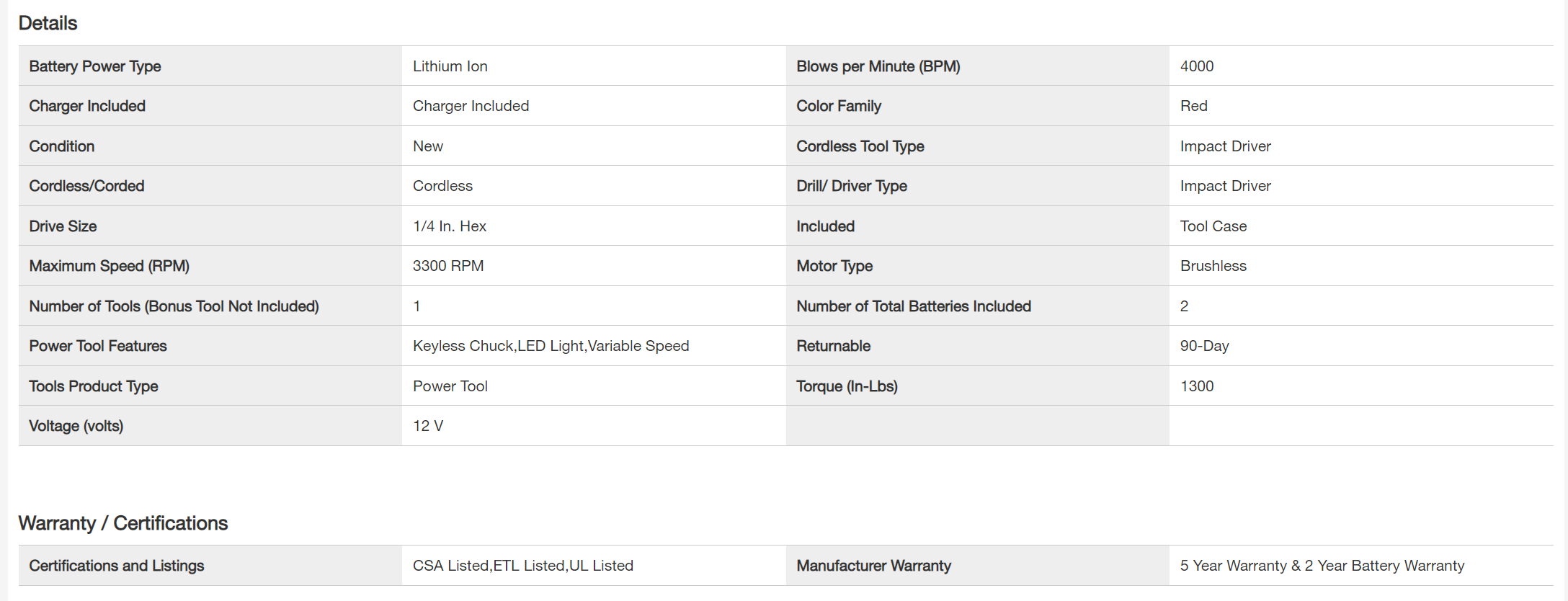Select the Color Family Red value

(1193, 106)
